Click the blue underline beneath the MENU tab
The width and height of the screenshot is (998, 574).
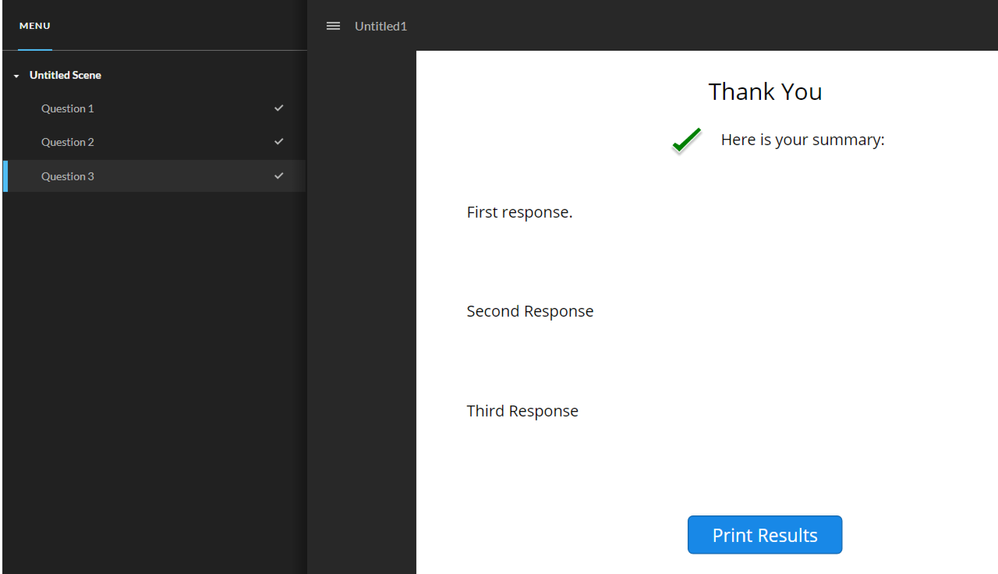tap(35, 49)
